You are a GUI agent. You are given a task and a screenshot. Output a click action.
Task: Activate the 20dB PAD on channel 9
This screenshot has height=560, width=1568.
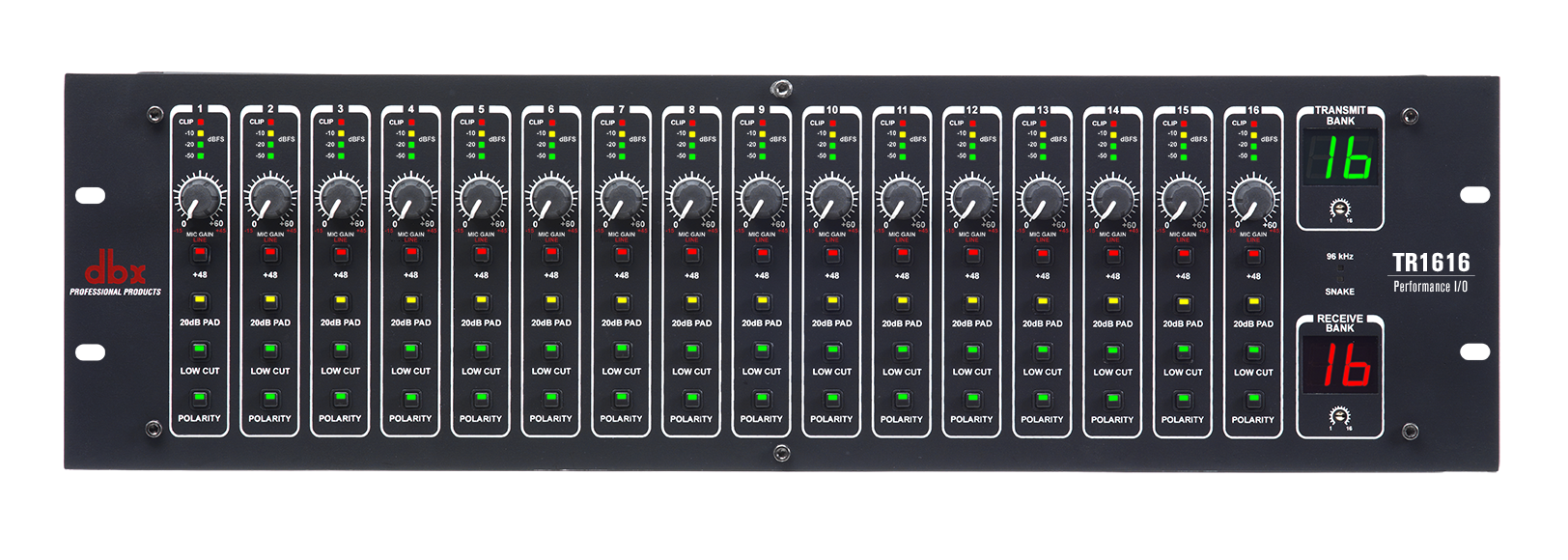[x=762, y=302]
